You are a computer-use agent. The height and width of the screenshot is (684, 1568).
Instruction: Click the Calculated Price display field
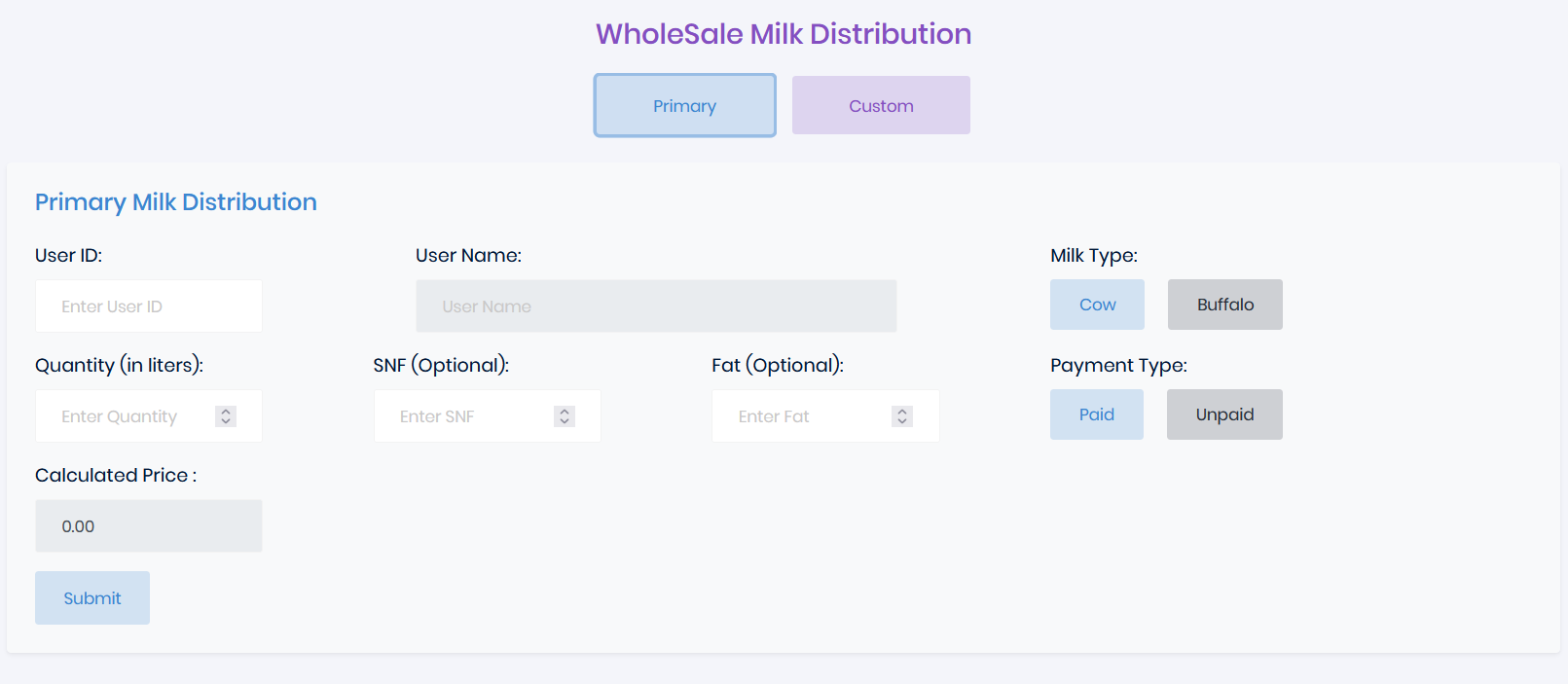click(x=148, y=525)
